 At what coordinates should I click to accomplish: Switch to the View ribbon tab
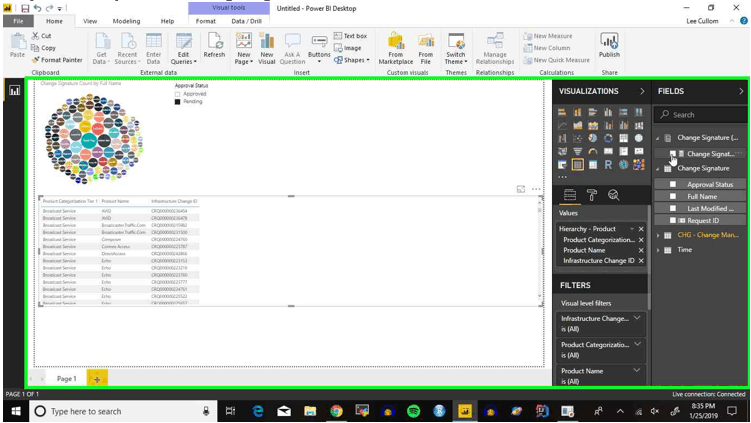(90, 21)
